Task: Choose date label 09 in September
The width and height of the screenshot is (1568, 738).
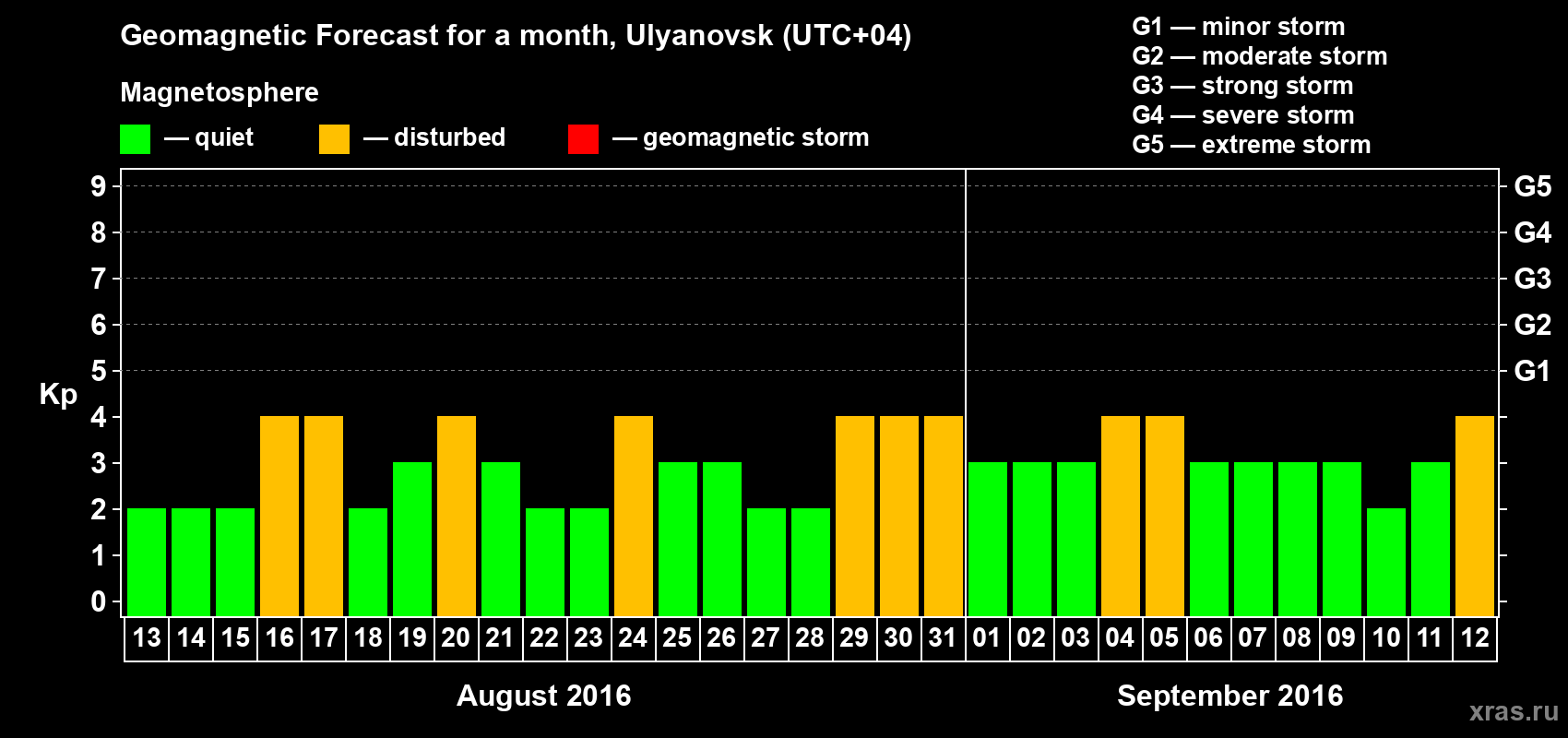Action: tap(1341, 638)
